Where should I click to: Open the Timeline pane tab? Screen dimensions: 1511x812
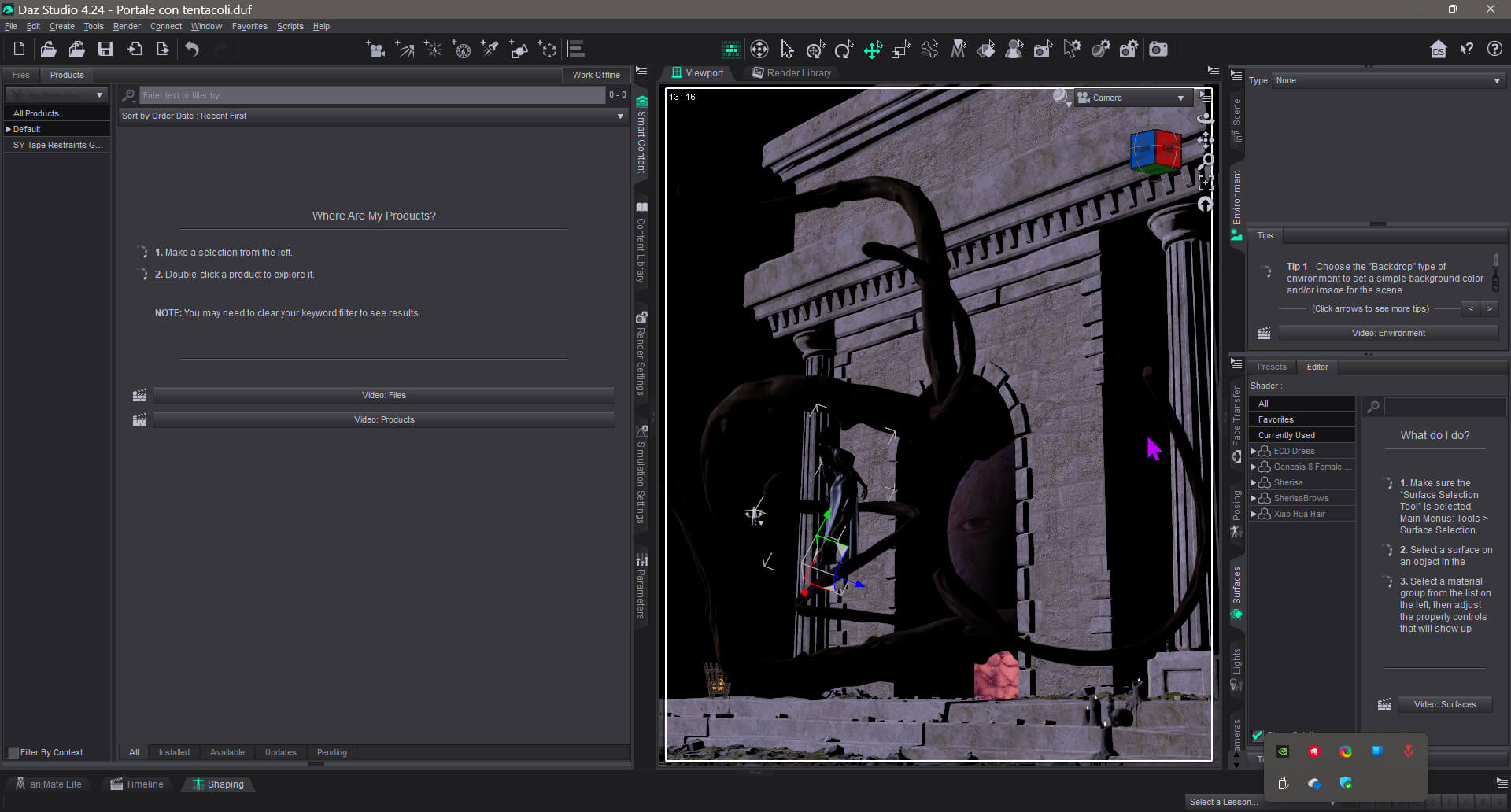[x=137, y=784]
